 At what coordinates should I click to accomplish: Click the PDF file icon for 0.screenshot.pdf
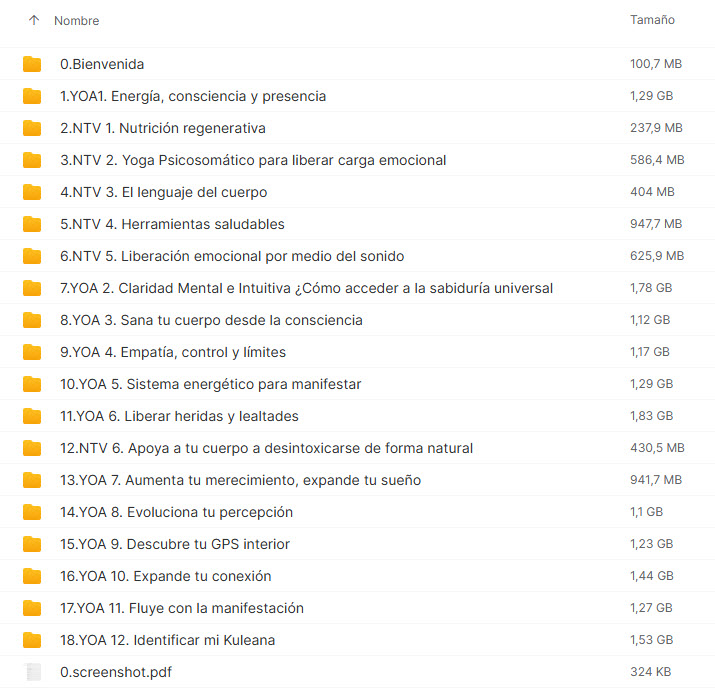point(32,672)
